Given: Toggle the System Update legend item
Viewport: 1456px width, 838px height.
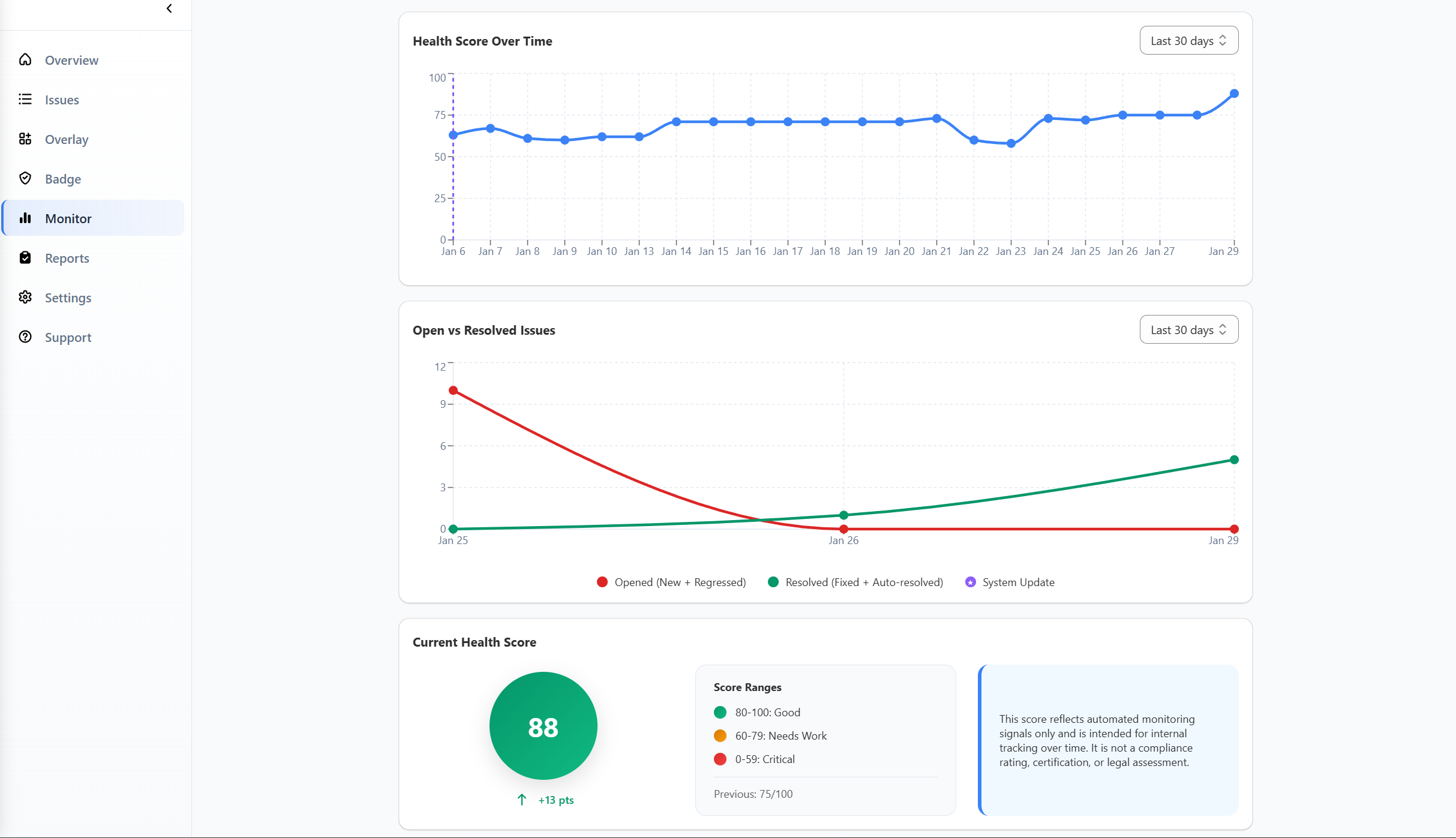Looking at the screenshot, I should click(x=1010, y=582).
